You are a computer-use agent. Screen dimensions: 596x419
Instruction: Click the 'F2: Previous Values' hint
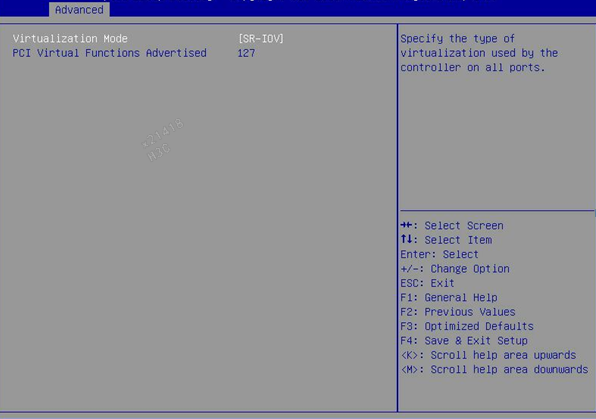458,312
